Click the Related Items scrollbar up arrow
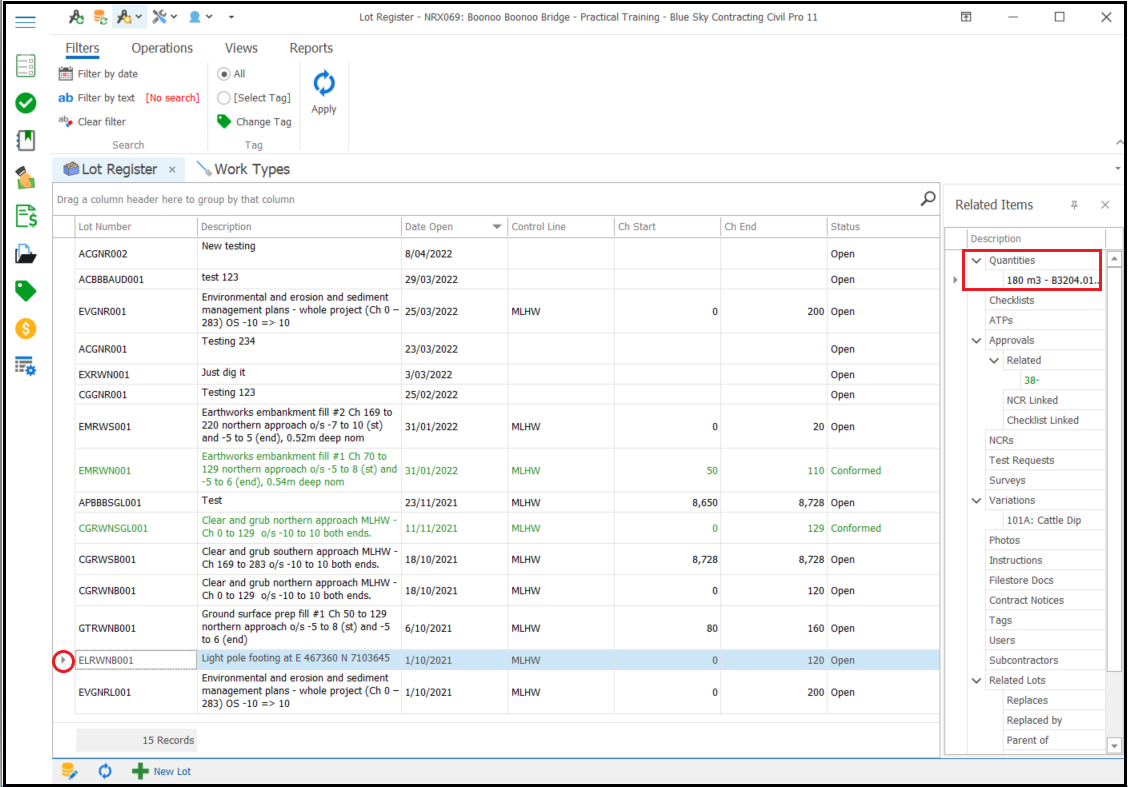This screenshot has height=787, width=1128. coord(1114,259)
